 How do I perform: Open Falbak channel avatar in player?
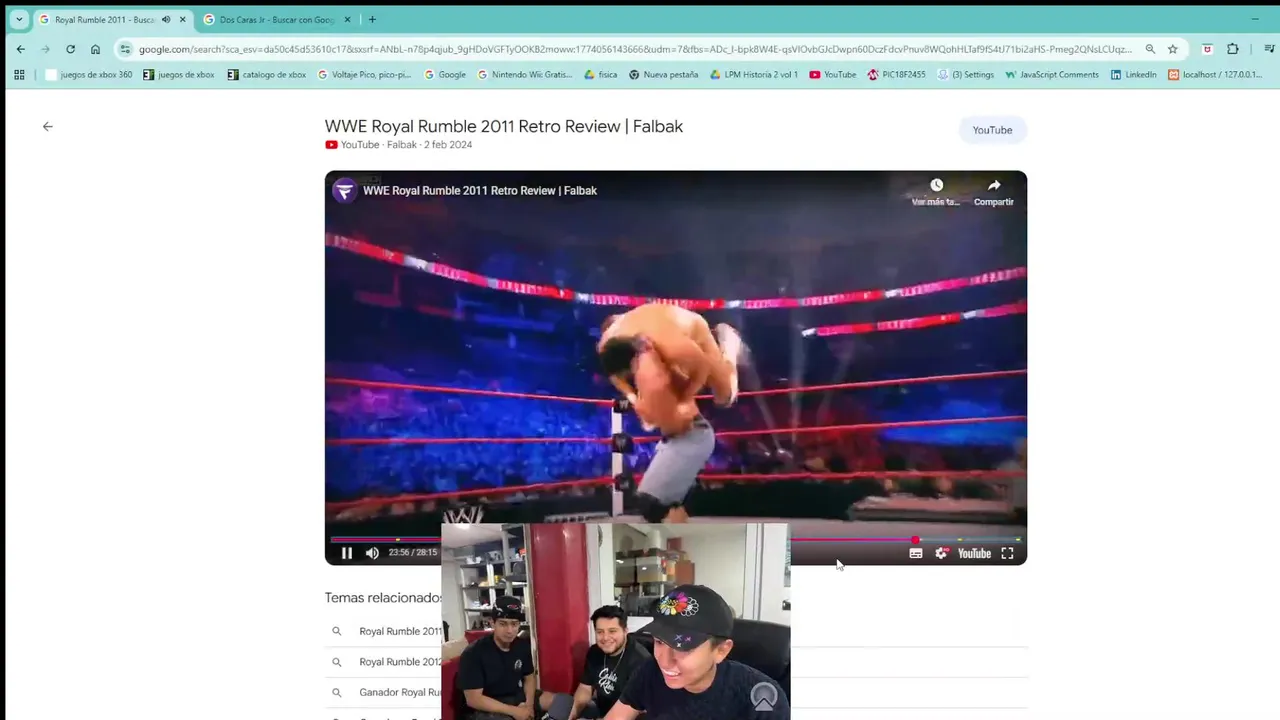[x=344, y=190]
